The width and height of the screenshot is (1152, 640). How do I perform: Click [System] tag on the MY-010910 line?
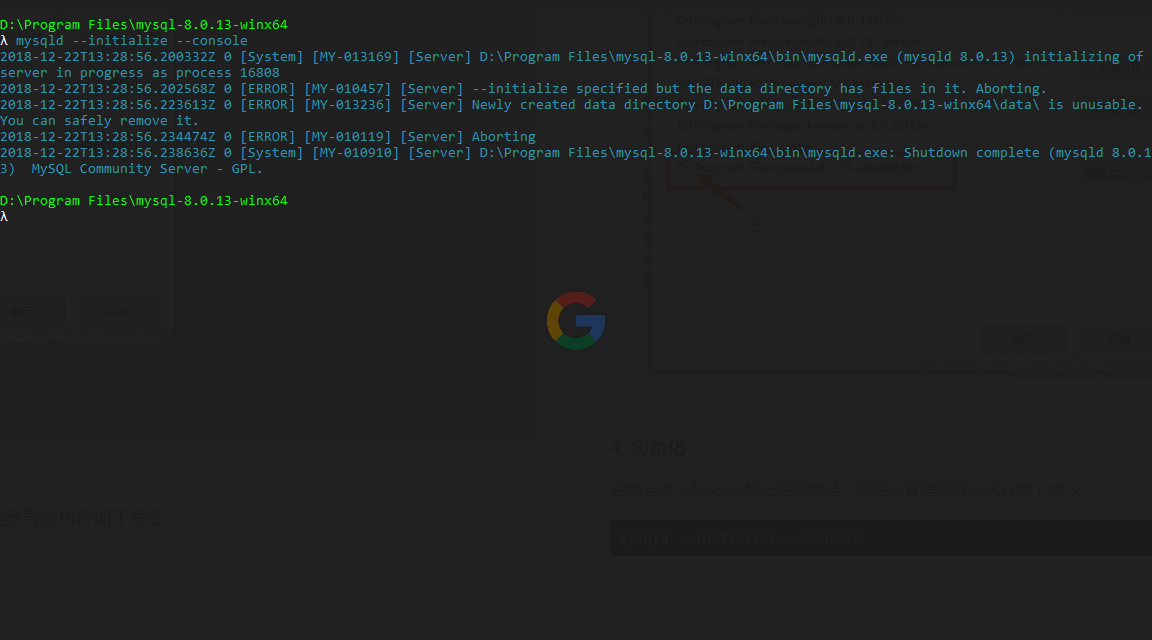(272, 153)
